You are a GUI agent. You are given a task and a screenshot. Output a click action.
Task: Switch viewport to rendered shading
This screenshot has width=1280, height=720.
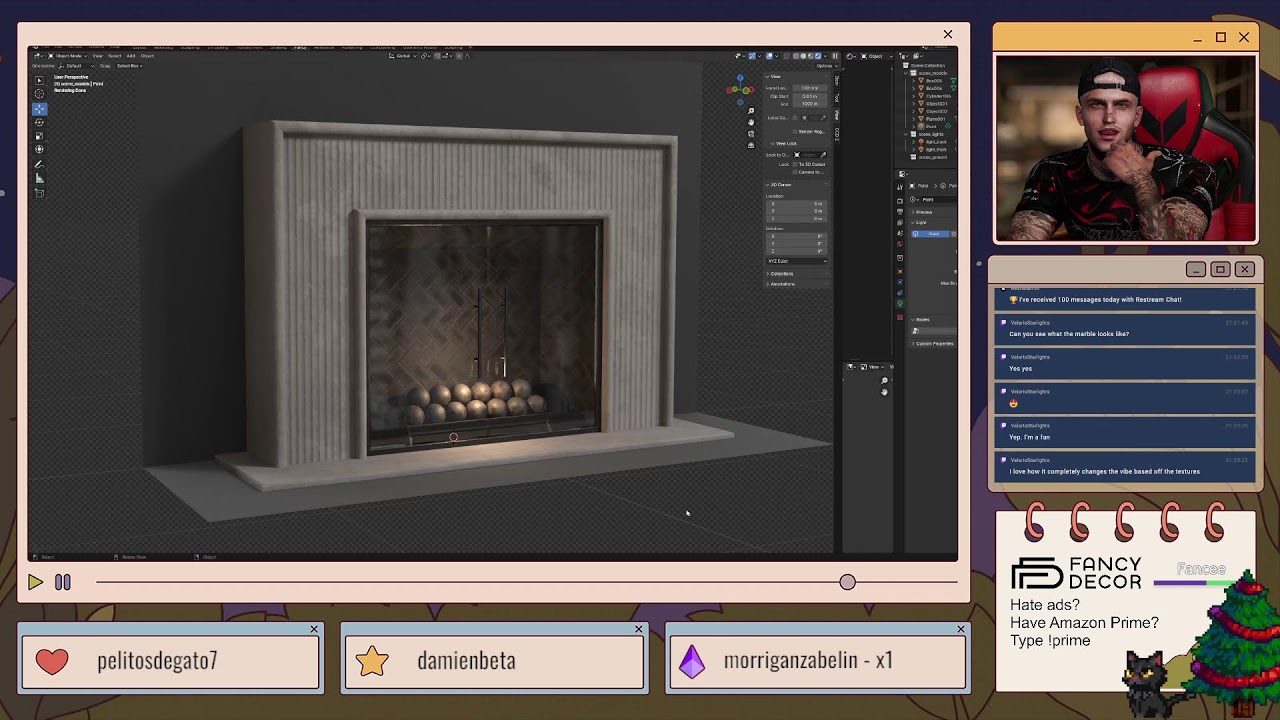(818, 56)
